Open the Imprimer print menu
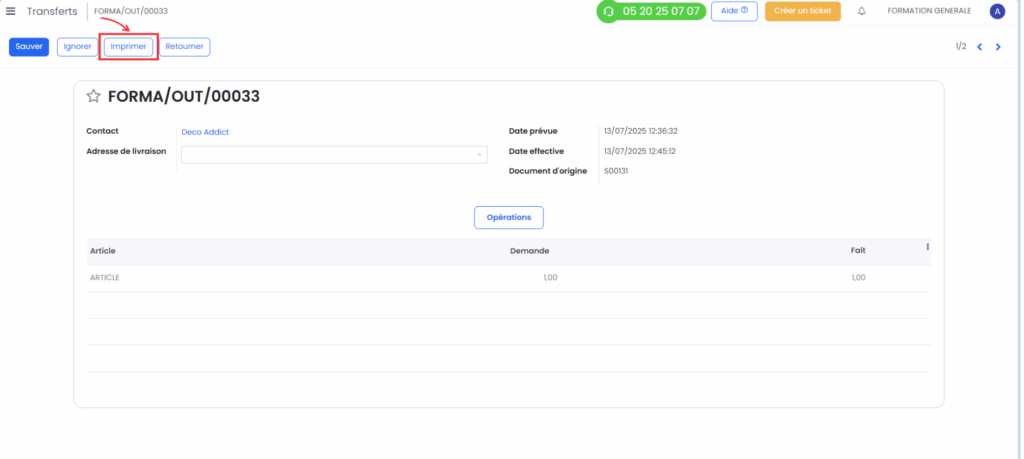1024x459 pixels. click(129, 46)
